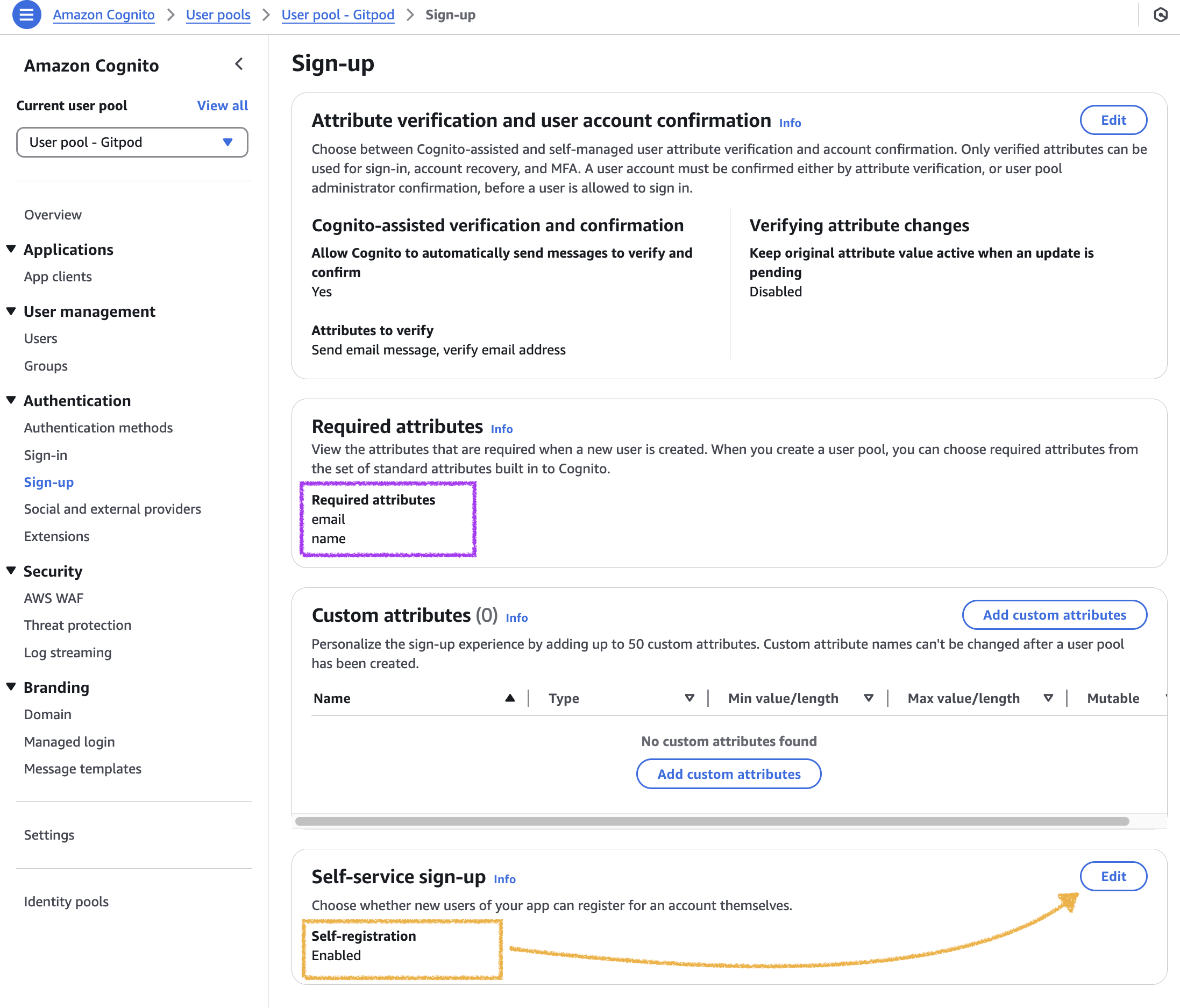Sort by Max value/length arrow
The height and width of the screenshot is (1008, 1180).
(1048, 698)
